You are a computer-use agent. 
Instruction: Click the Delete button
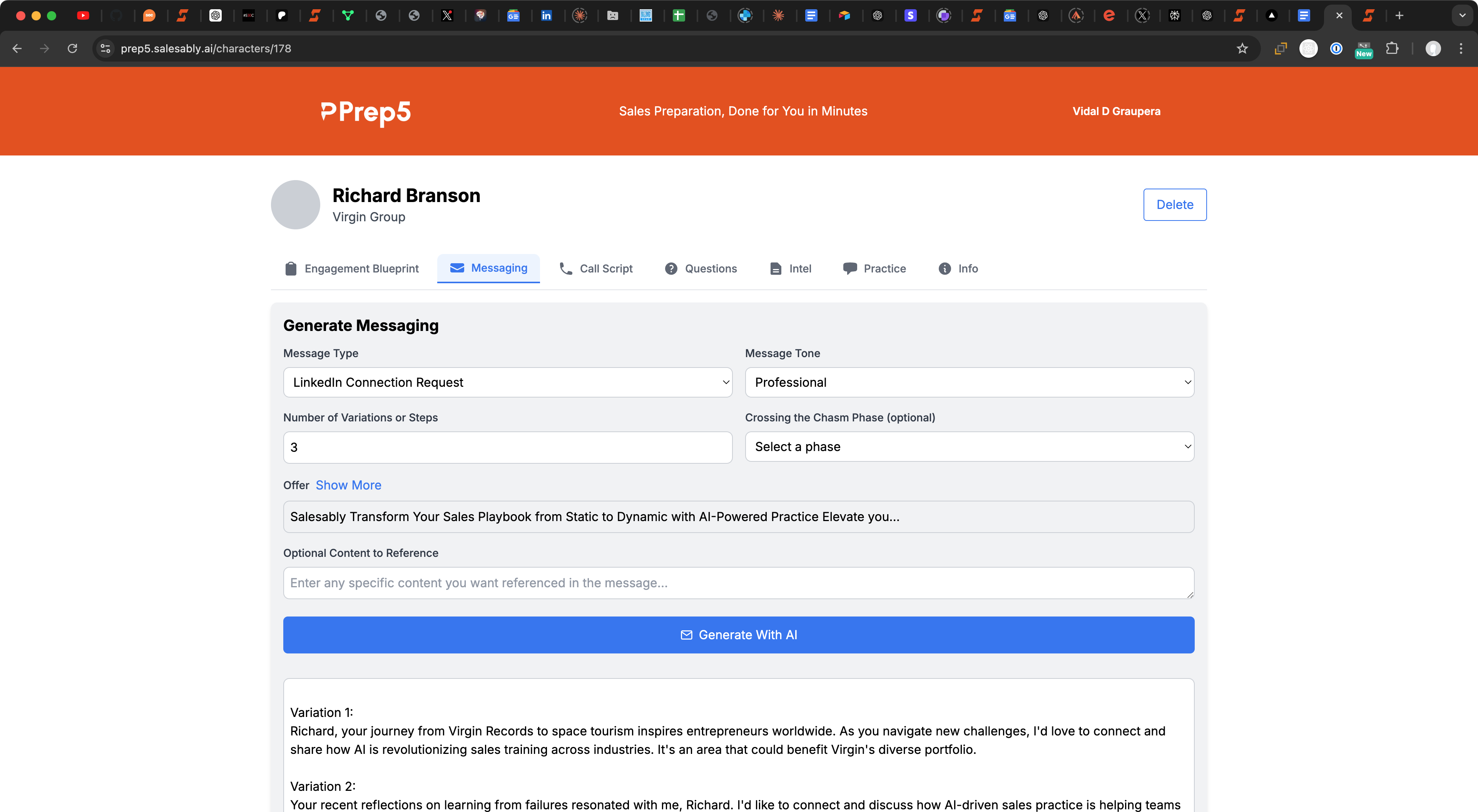[1174, 204]
